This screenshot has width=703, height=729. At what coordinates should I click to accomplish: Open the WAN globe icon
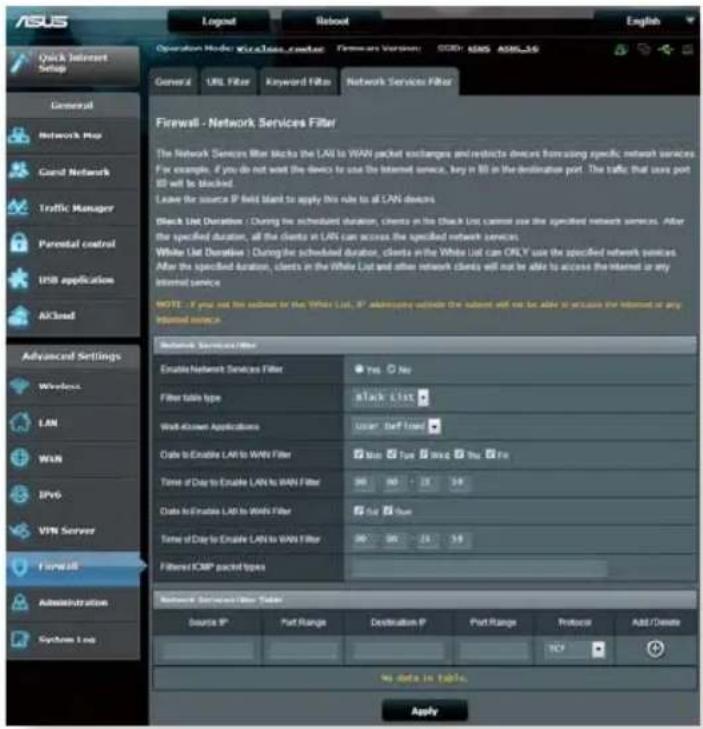tap(19, 458)
